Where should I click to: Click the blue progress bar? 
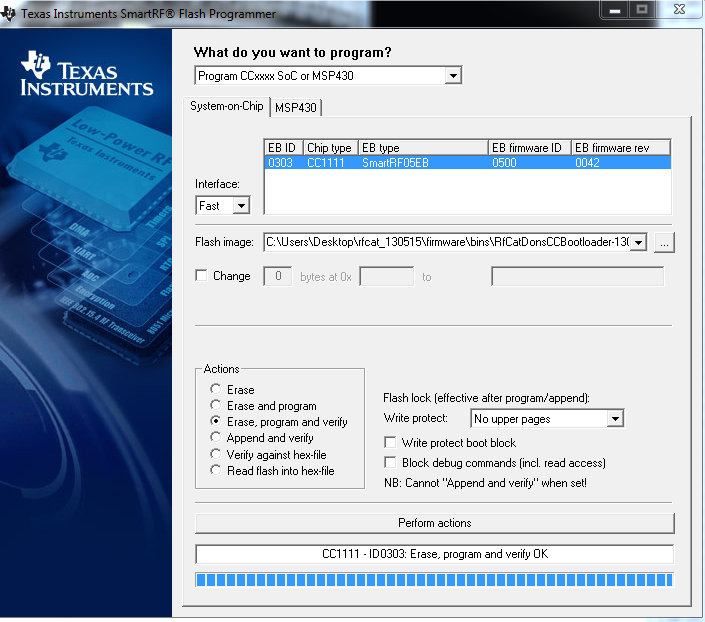pyautogui.click(x=434, y=580)
